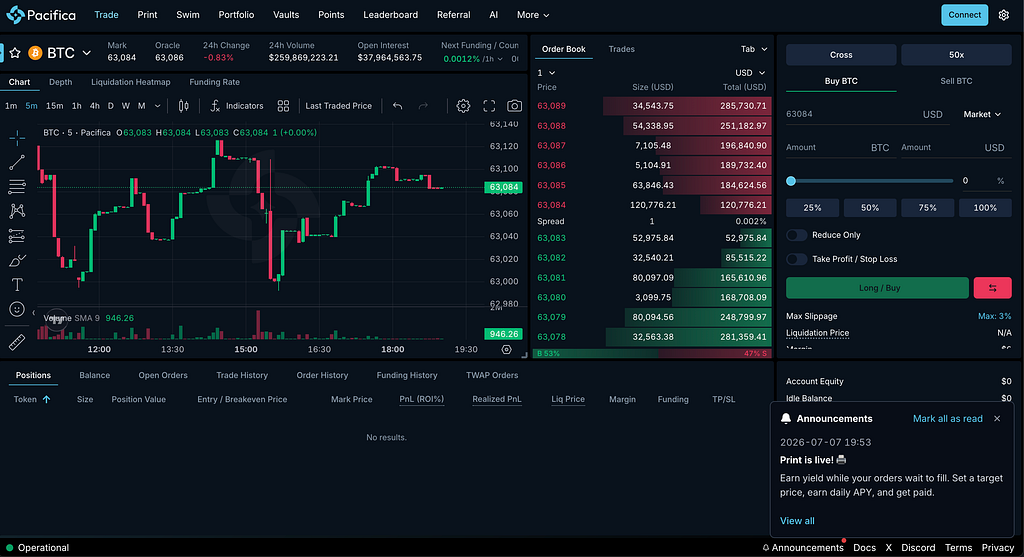Click the Long / Buy button

878,288
